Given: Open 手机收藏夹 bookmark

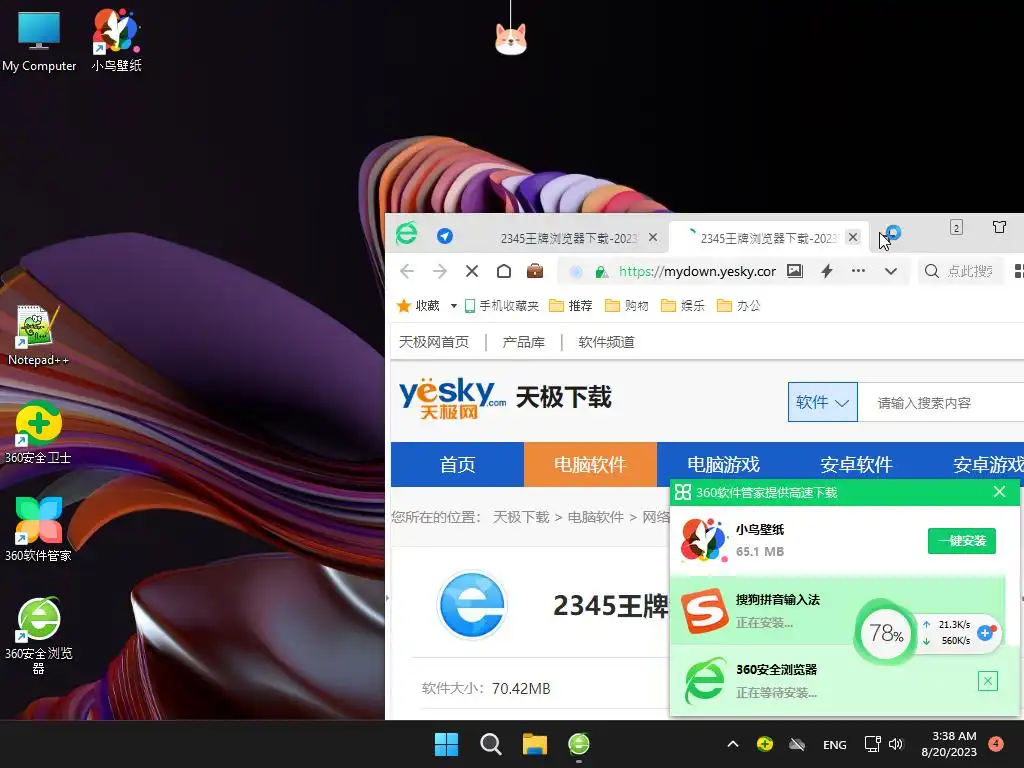Looking at the screenshot, I should [502, 306].
